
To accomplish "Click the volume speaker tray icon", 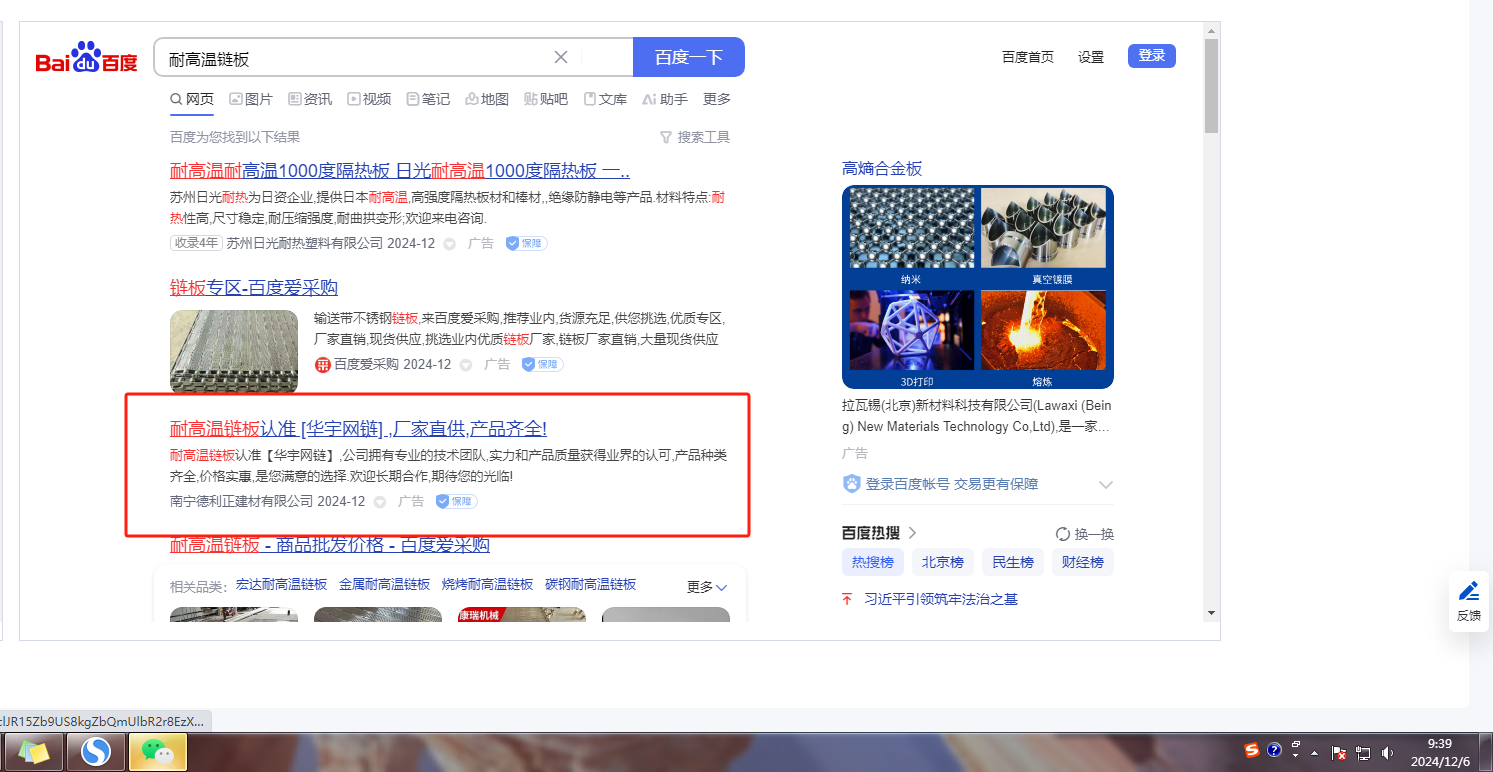I will pos(1387,753).
